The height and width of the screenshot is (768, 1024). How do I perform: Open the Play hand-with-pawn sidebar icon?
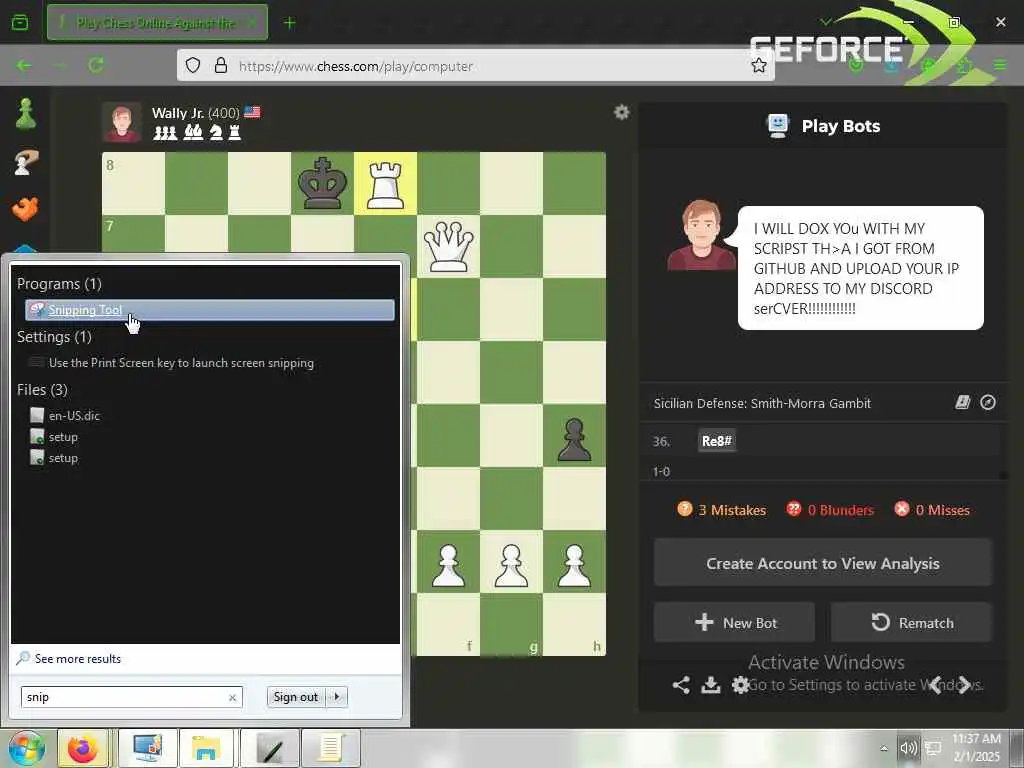(x=25, y=162)
